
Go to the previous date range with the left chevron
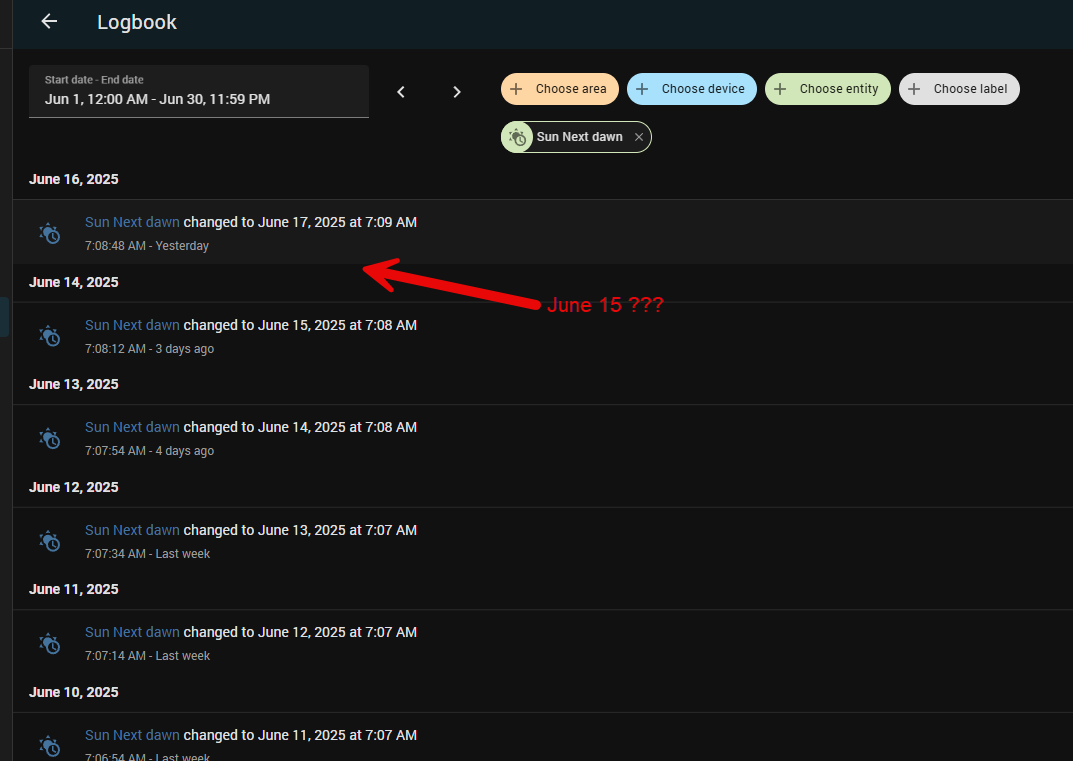(400, 91)
